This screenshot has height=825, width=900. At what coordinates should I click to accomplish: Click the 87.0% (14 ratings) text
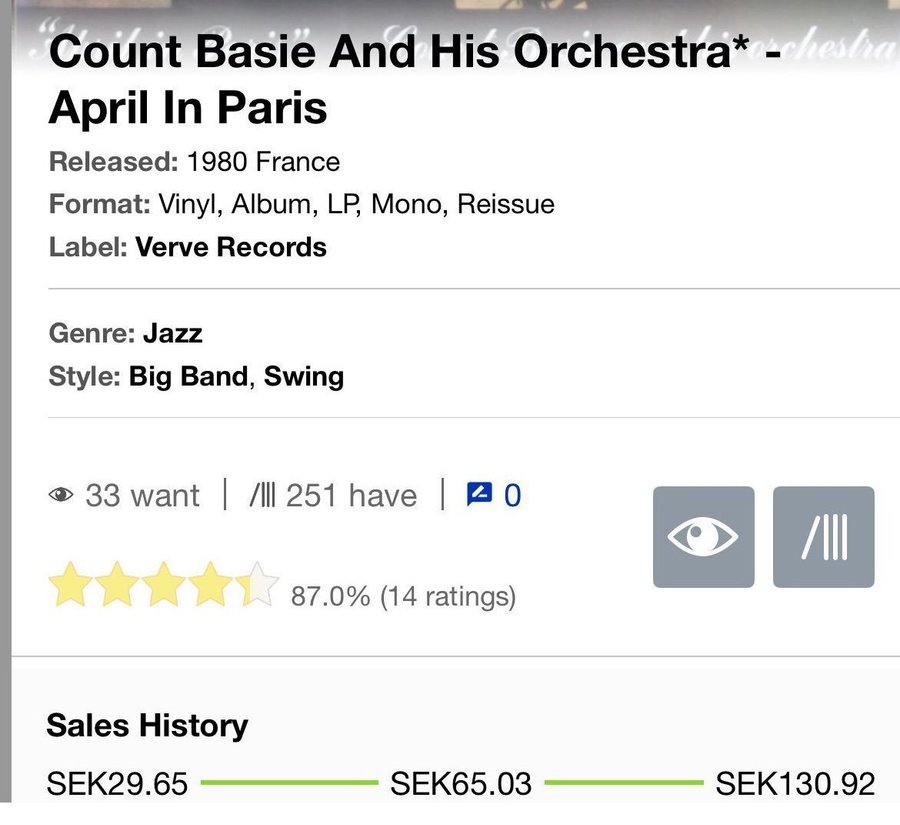[404, 596]
